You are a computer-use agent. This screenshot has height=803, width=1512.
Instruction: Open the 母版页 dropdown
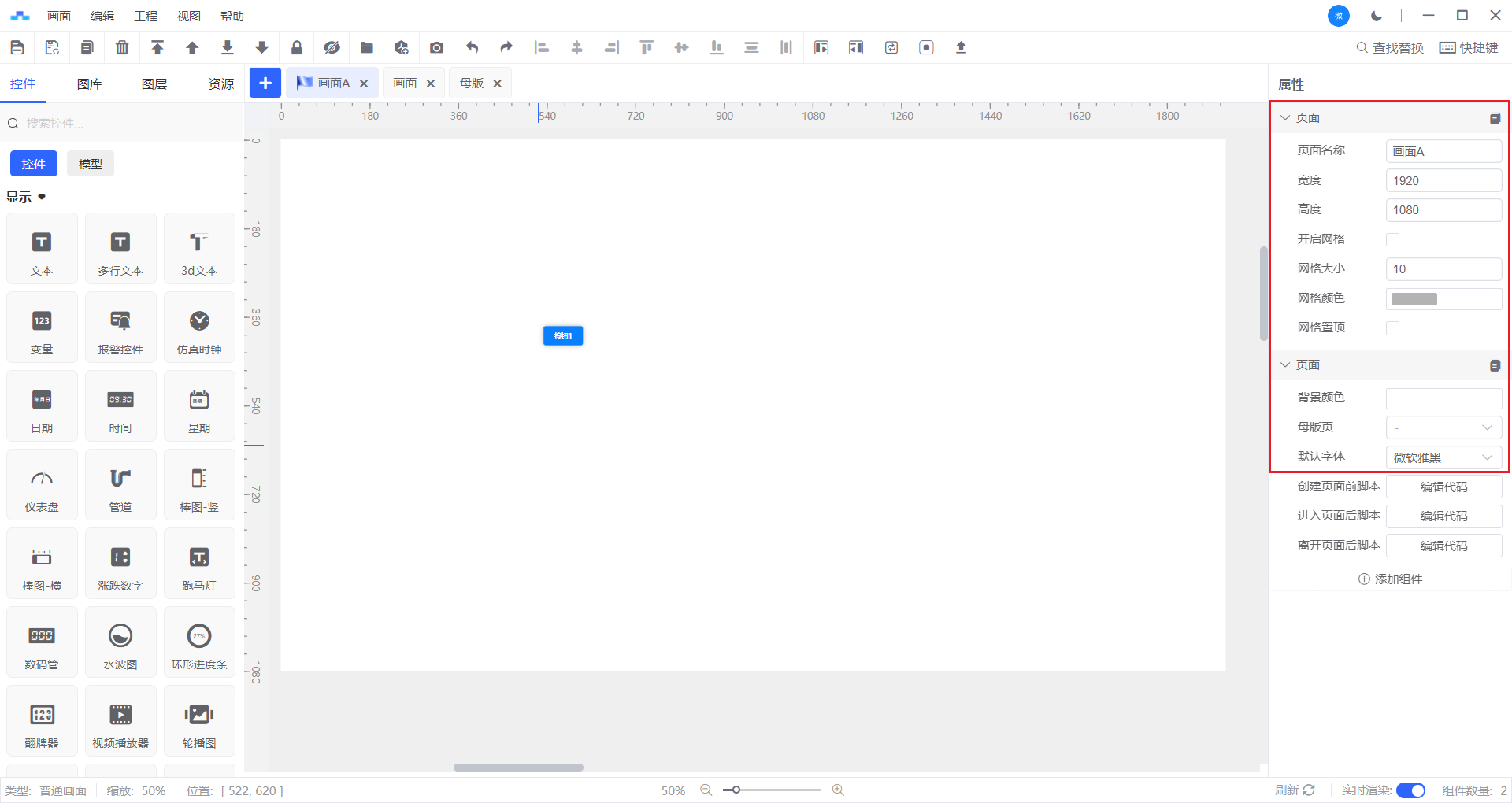click(x=1443, y=427)
